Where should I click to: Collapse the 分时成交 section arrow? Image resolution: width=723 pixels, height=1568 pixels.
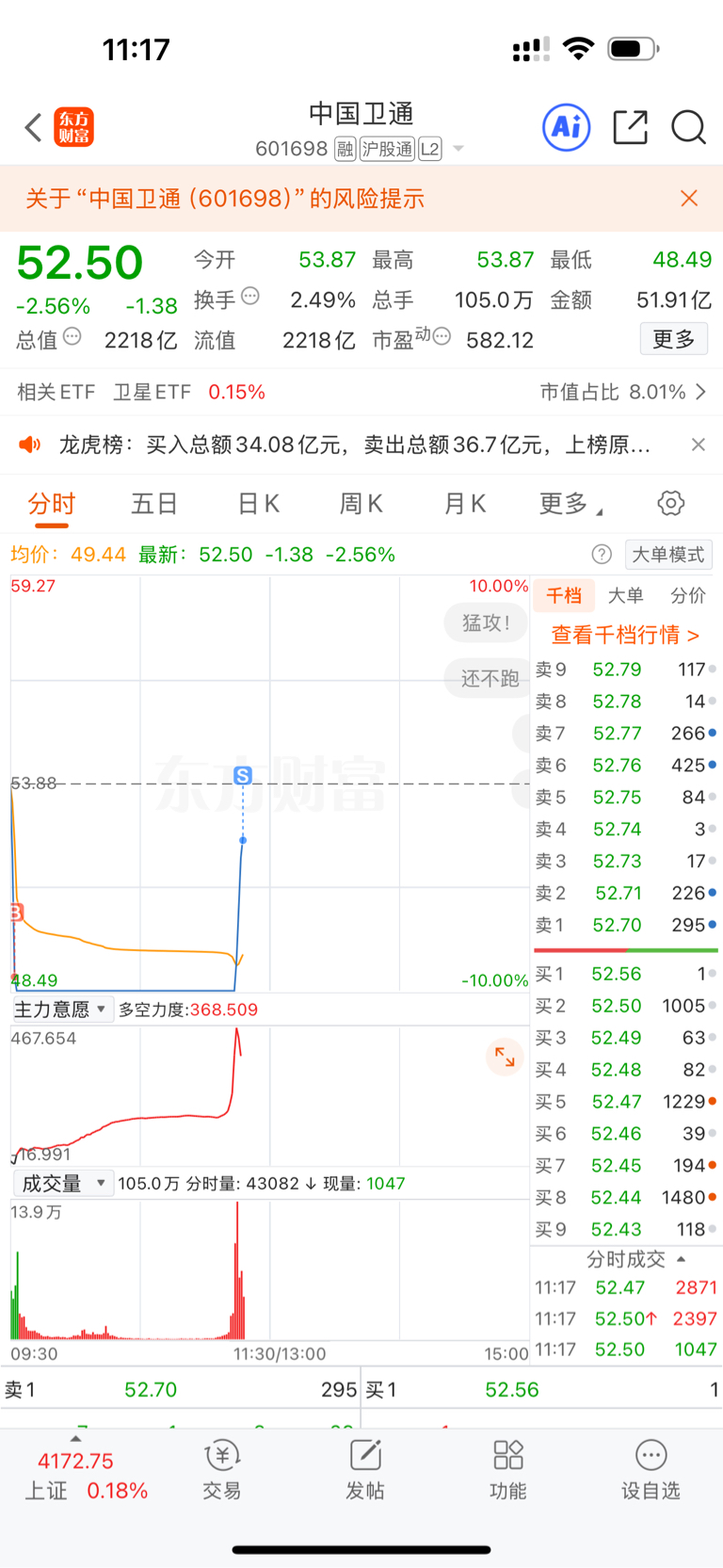point(681,1259)
